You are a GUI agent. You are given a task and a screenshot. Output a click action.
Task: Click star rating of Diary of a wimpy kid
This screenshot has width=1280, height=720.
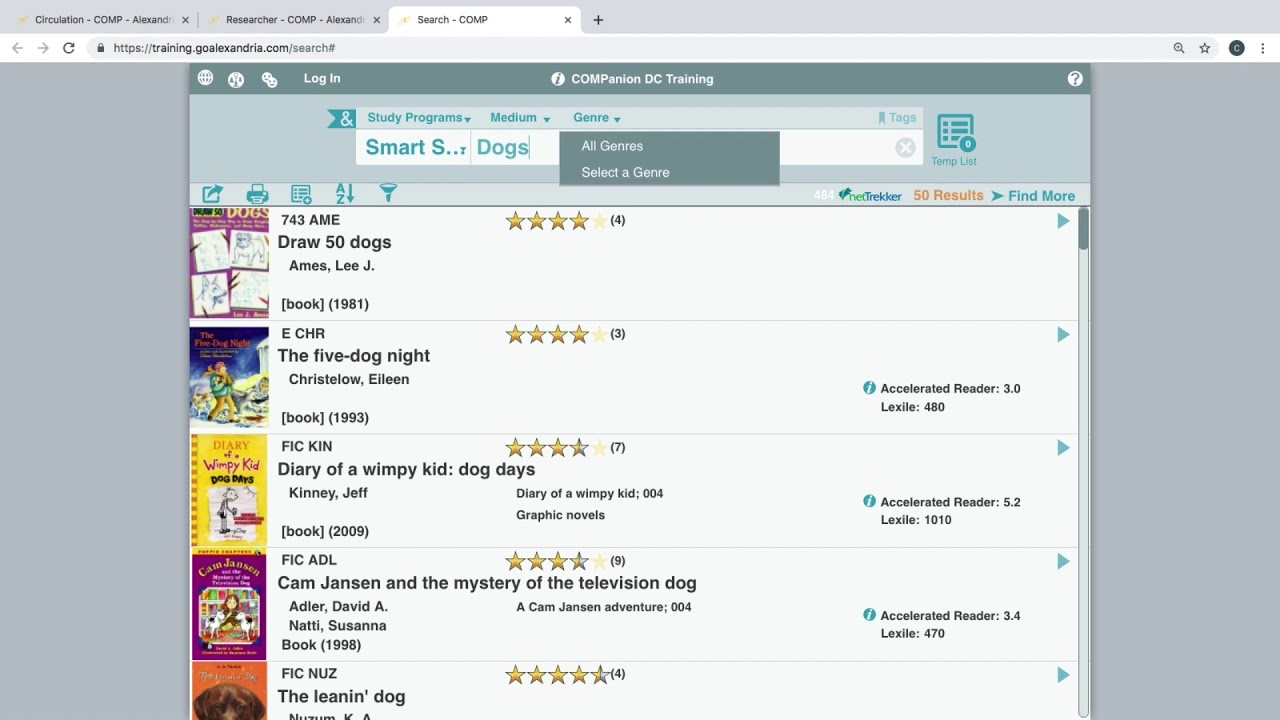556,448
